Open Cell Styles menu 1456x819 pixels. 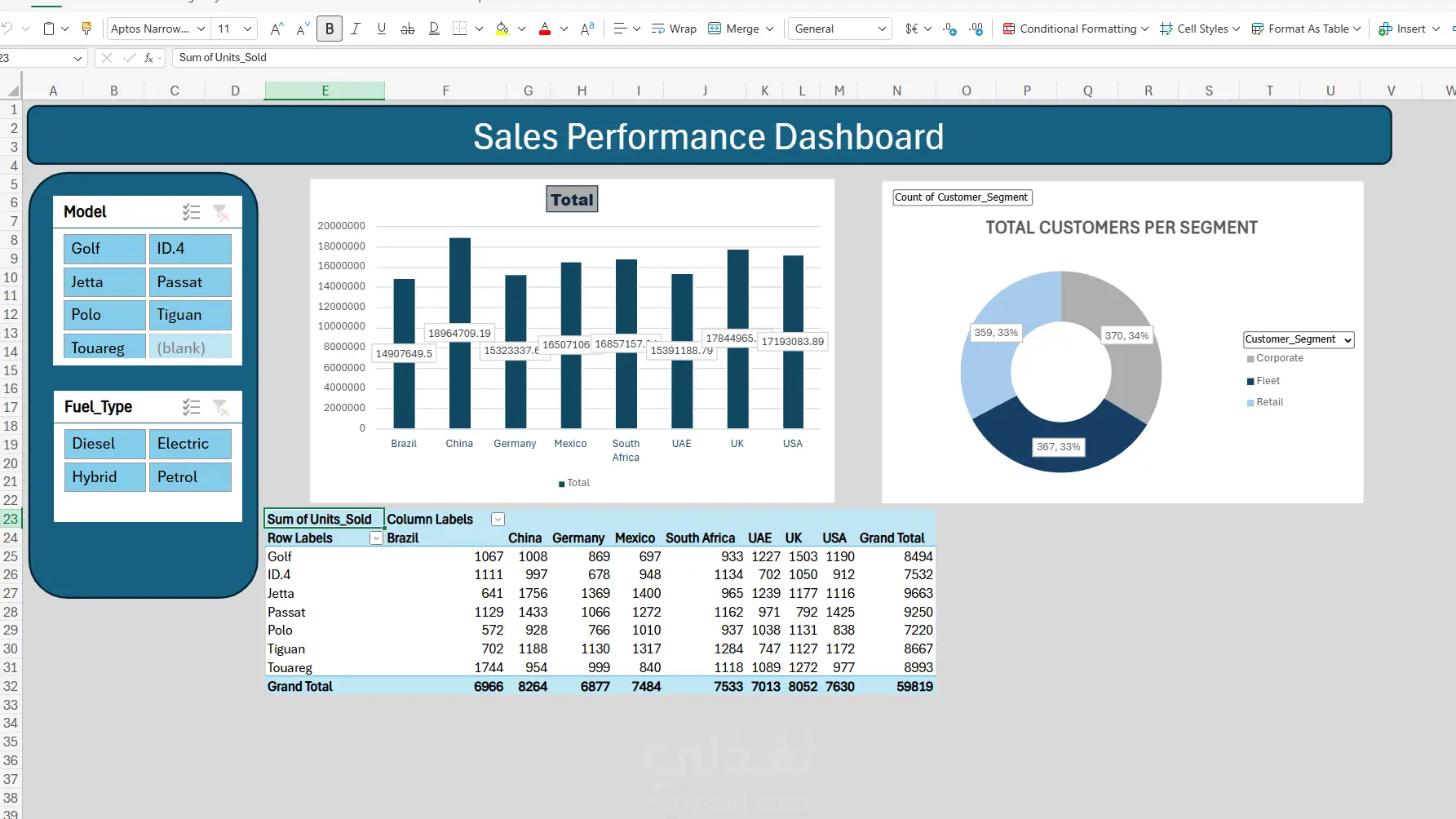coord(1200,29)
